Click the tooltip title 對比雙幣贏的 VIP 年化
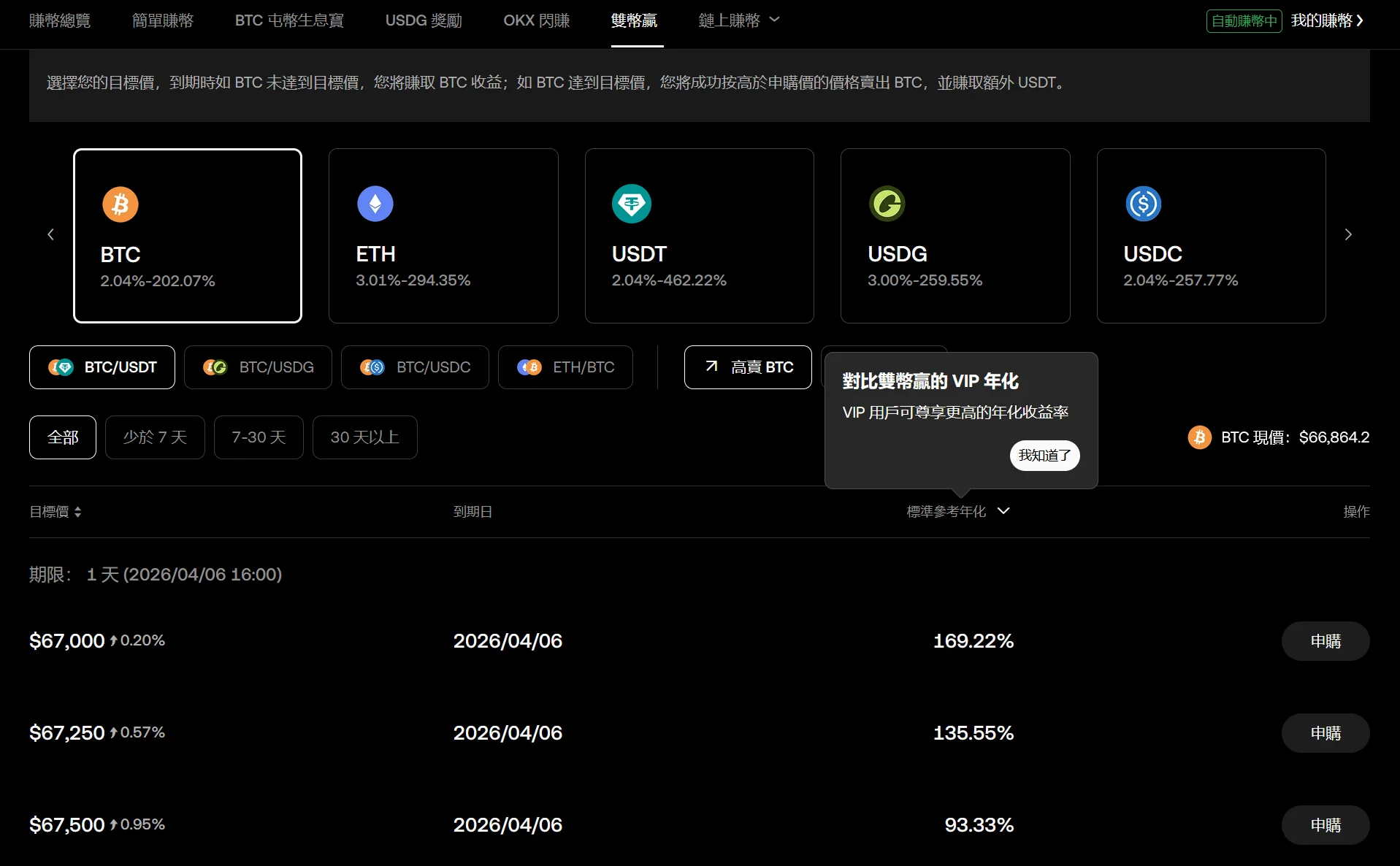Image resolution: width=1400 pixels, height=866 pixels. point(930,381)
